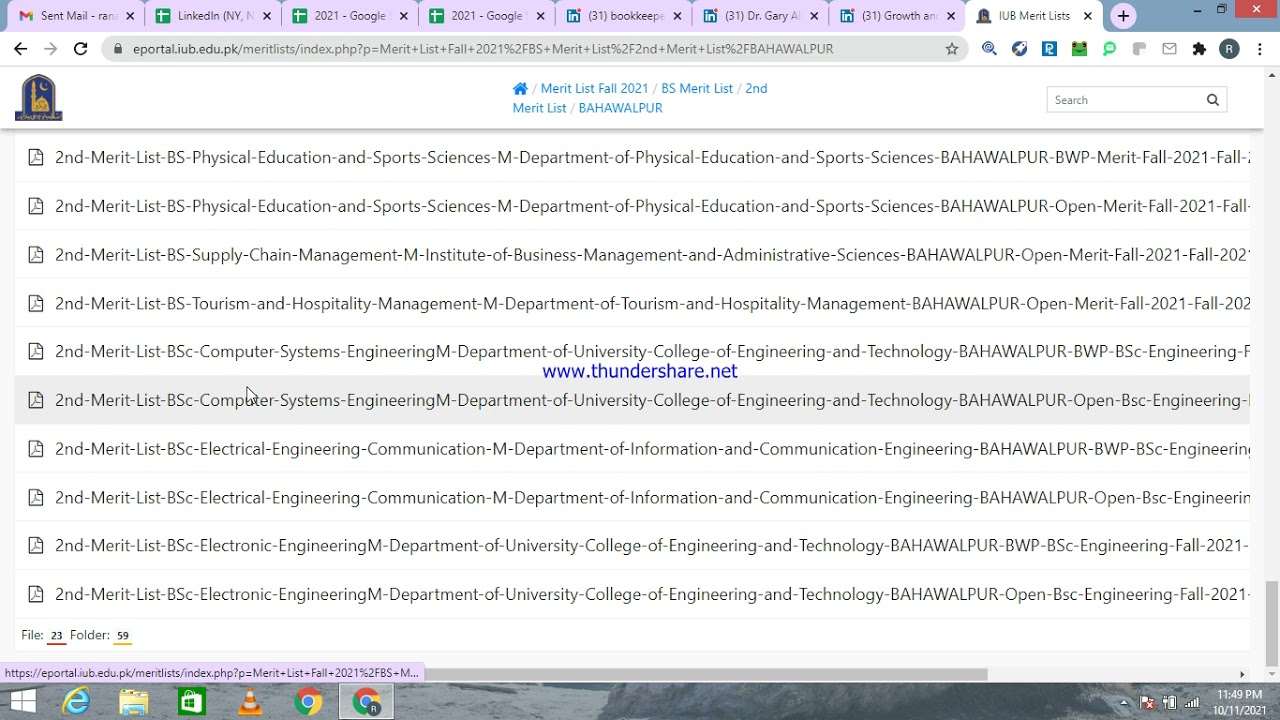Open Computer-Systems-Engineering Open merit list

652,400
